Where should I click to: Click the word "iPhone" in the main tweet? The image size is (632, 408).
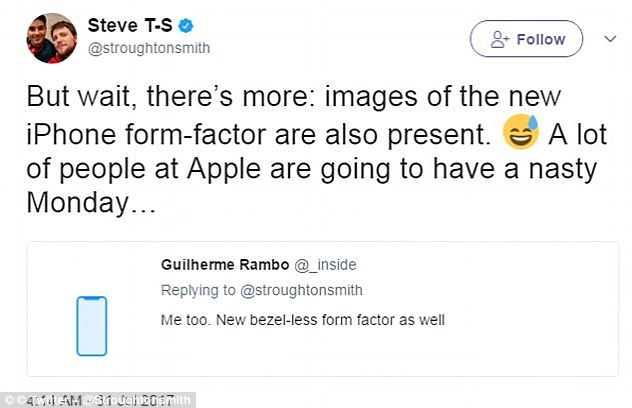63,132
